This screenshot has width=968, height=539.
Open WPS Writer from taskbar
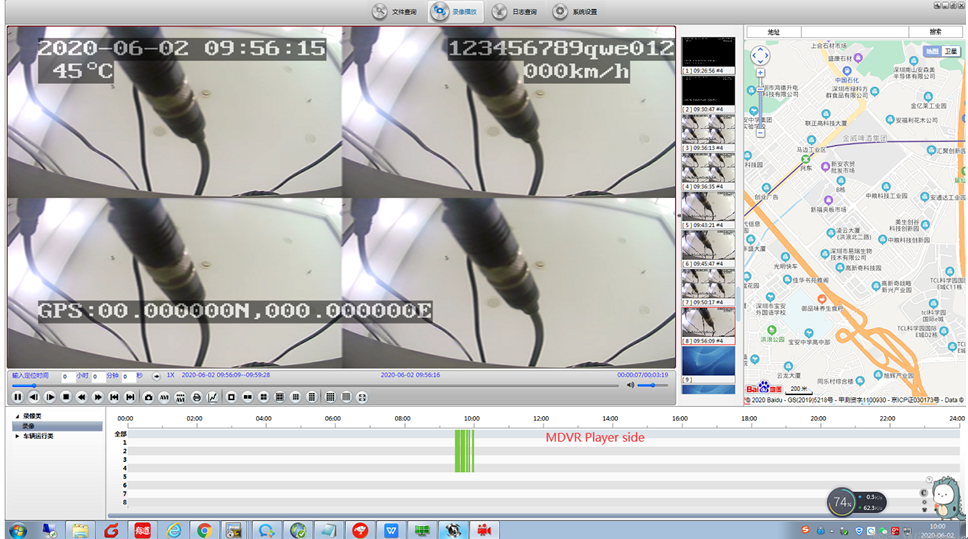click(x=391, y=530)
